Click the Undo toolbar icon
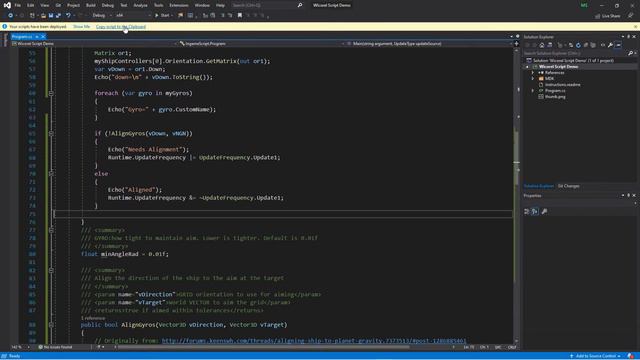 [68, 16]
